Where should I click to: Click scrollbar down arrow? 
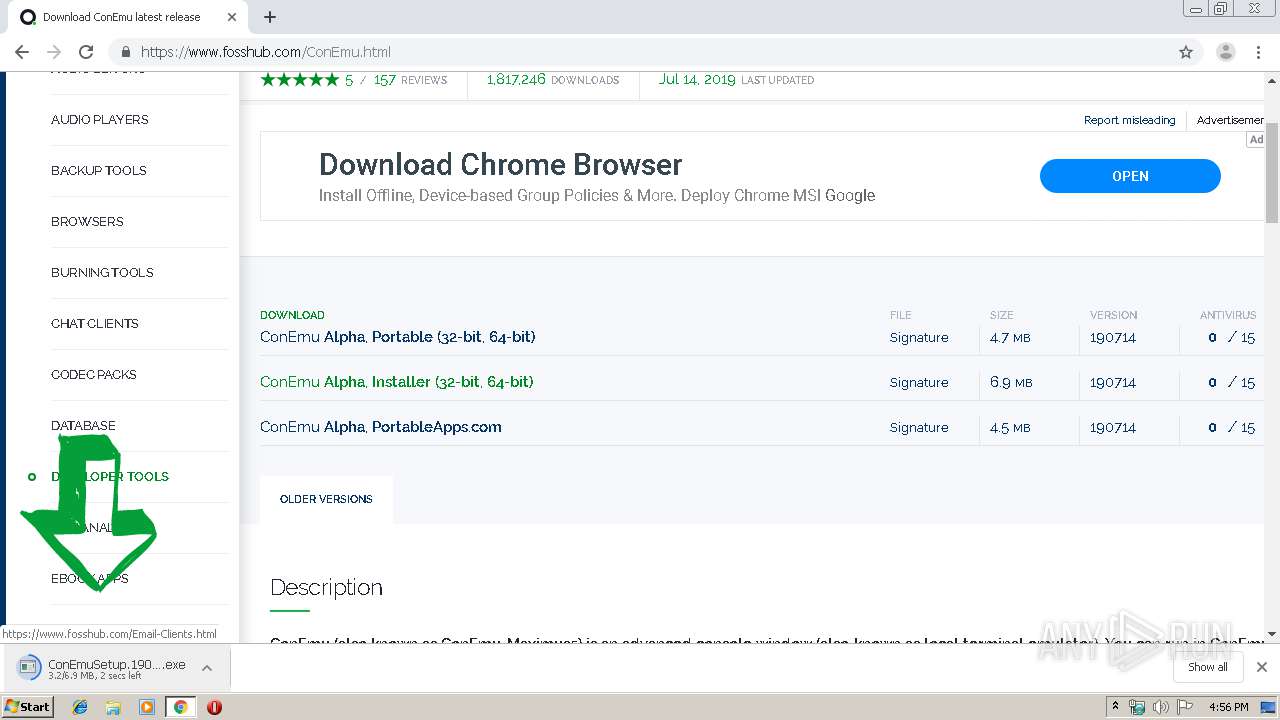coord(1272,634)
